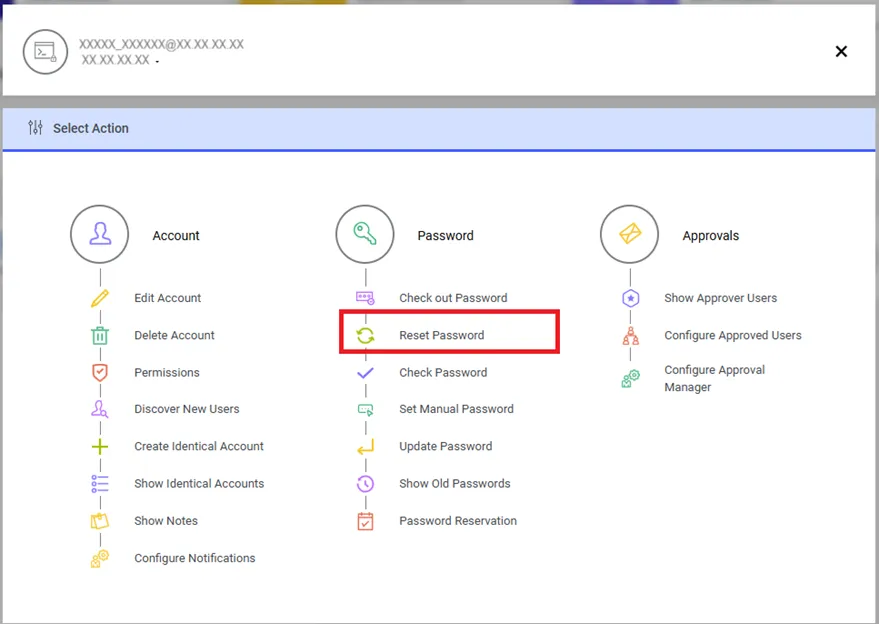Select Check out Password
Image resolution: width=879 pixels, height=624 pixels.
coord(453,298)
